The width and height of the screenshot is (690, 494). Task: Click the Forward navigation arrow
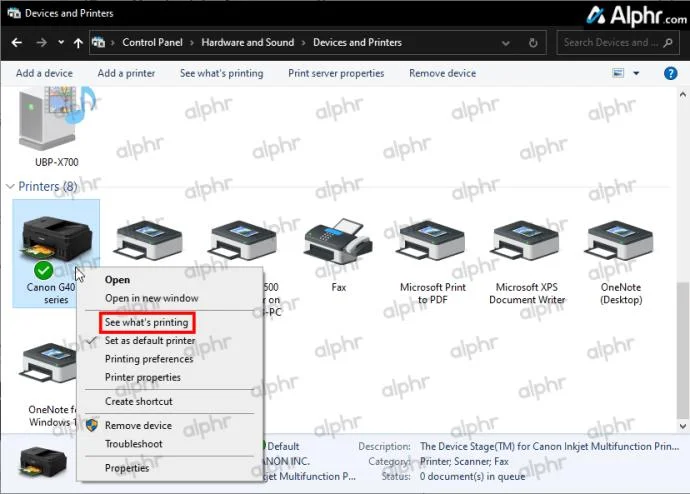tap(41, 43)
